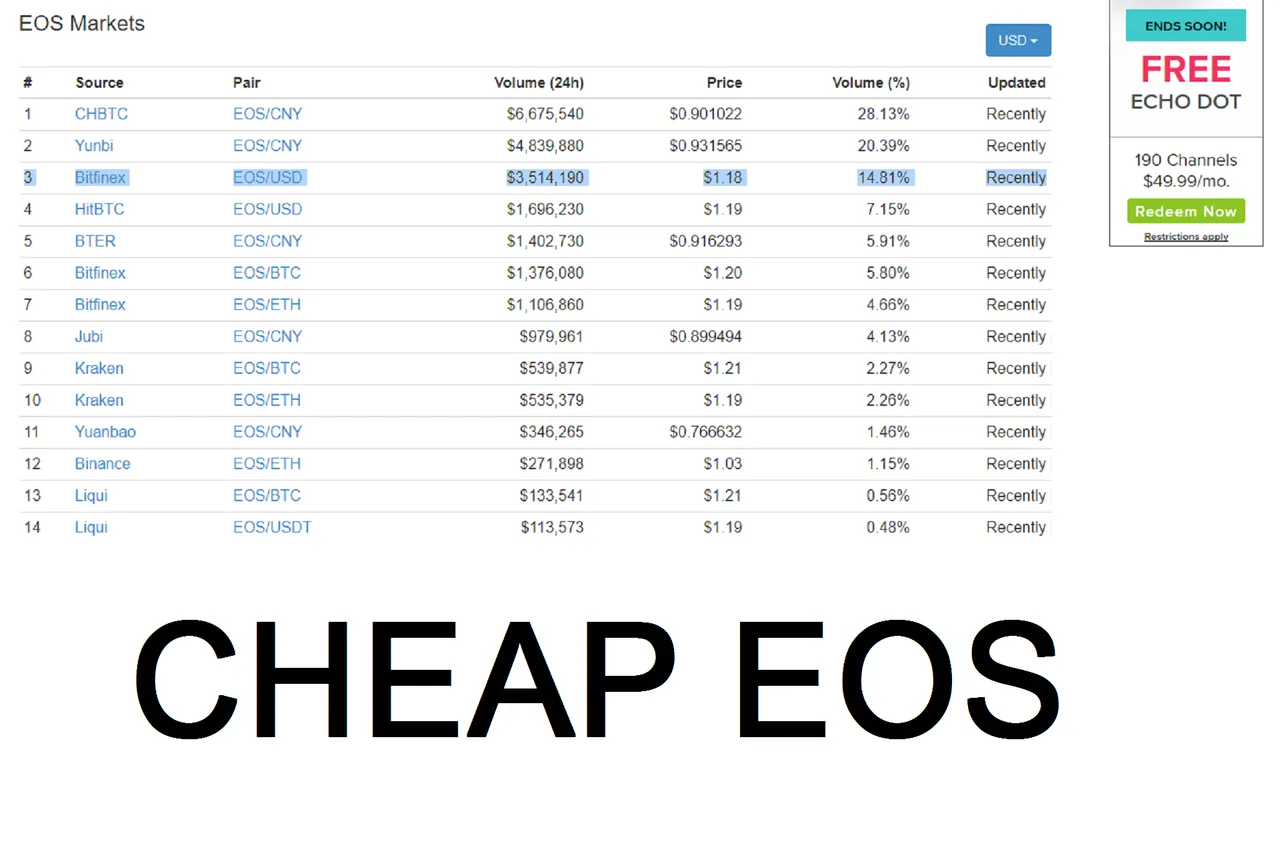Sort by the Updated column header
1280x853 pixels.
[x=1017, y=83]
